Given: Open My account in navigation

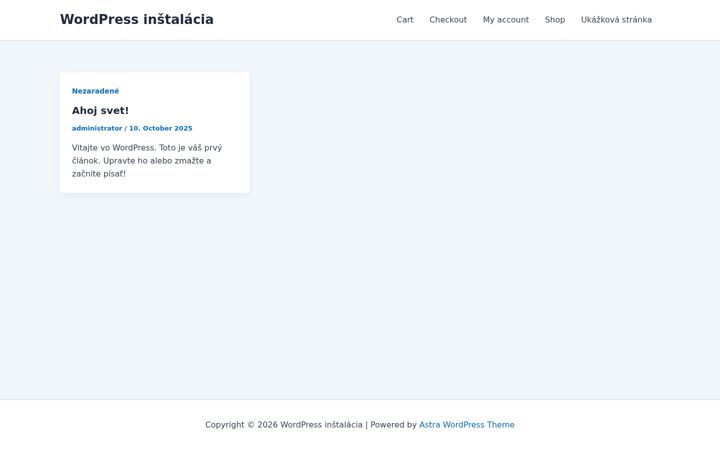Looking at the screenshot, I should (x=506, y=20).
